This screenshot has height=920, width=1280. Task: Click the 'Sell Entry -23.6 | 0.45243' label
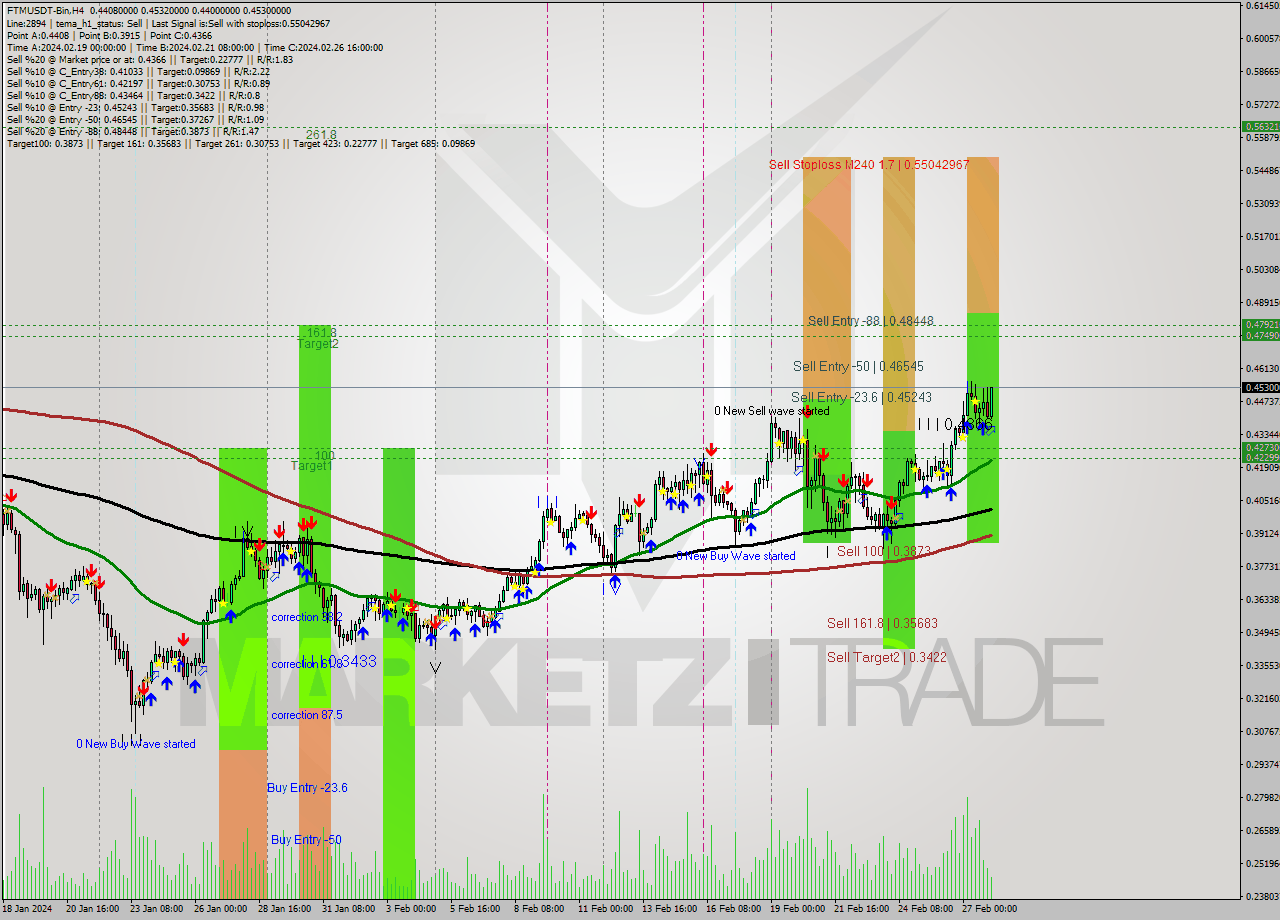pos(861,397)
